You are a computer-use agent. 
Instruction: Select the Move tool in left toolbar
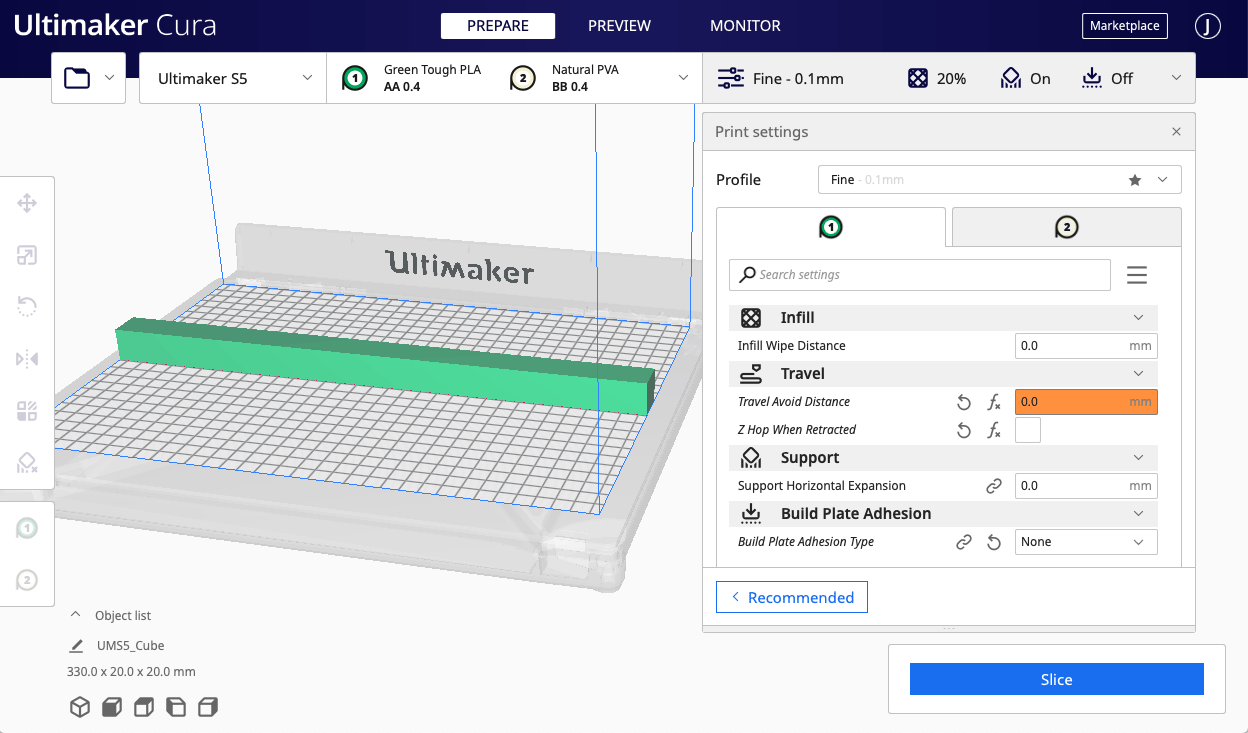pos(27,204)
